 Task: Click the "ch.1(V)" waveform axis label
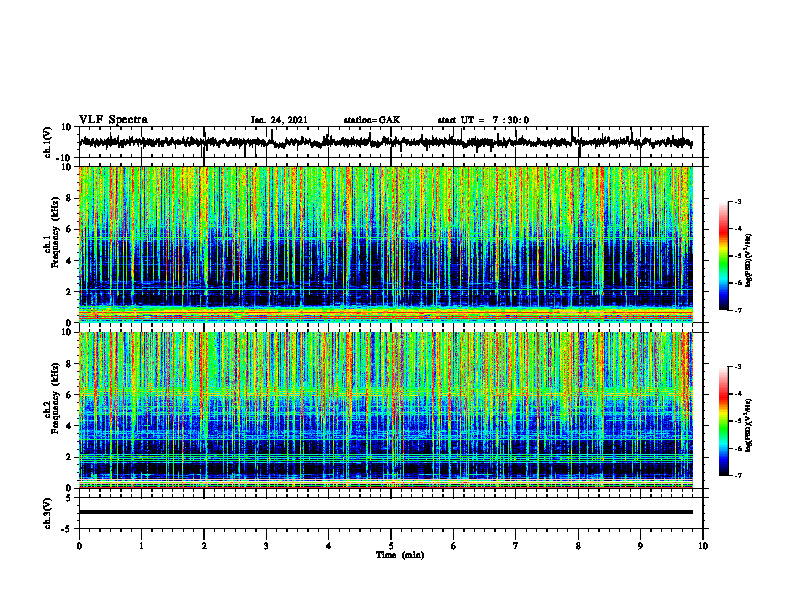48,142
